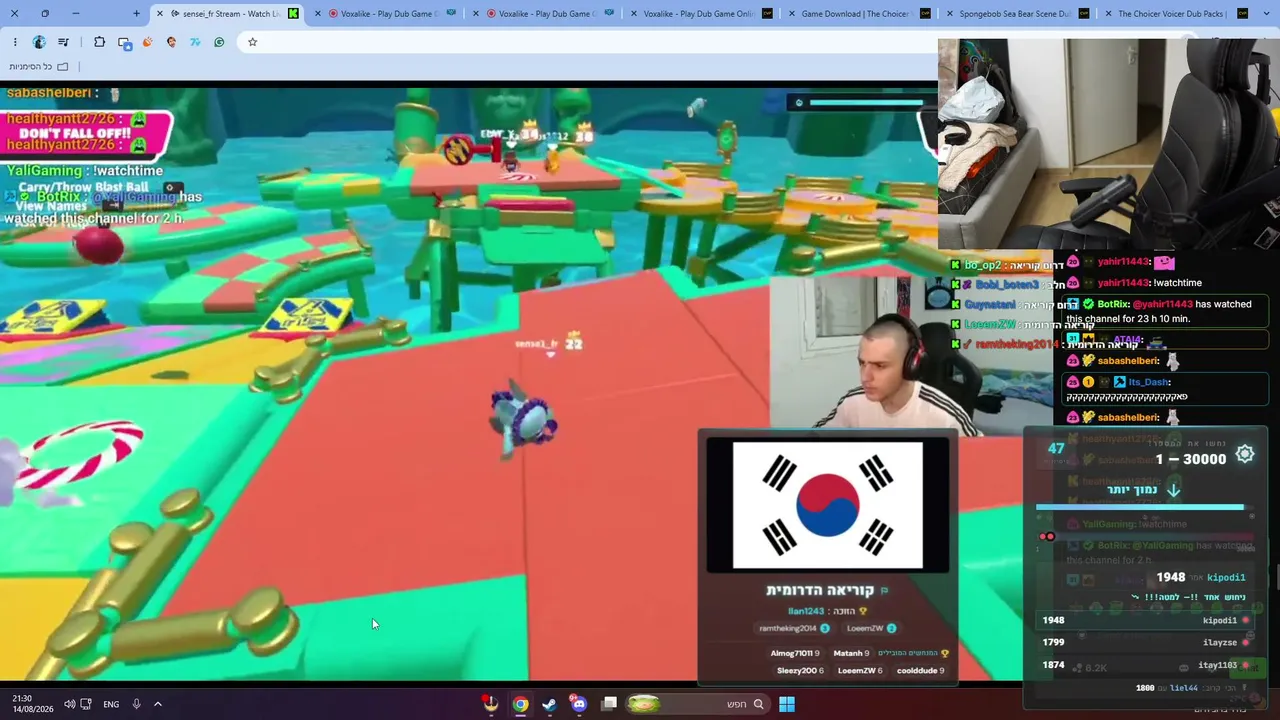Open the Windows Start menu
This screenshot has height=720, width=1280.
(x=787, y=704)
